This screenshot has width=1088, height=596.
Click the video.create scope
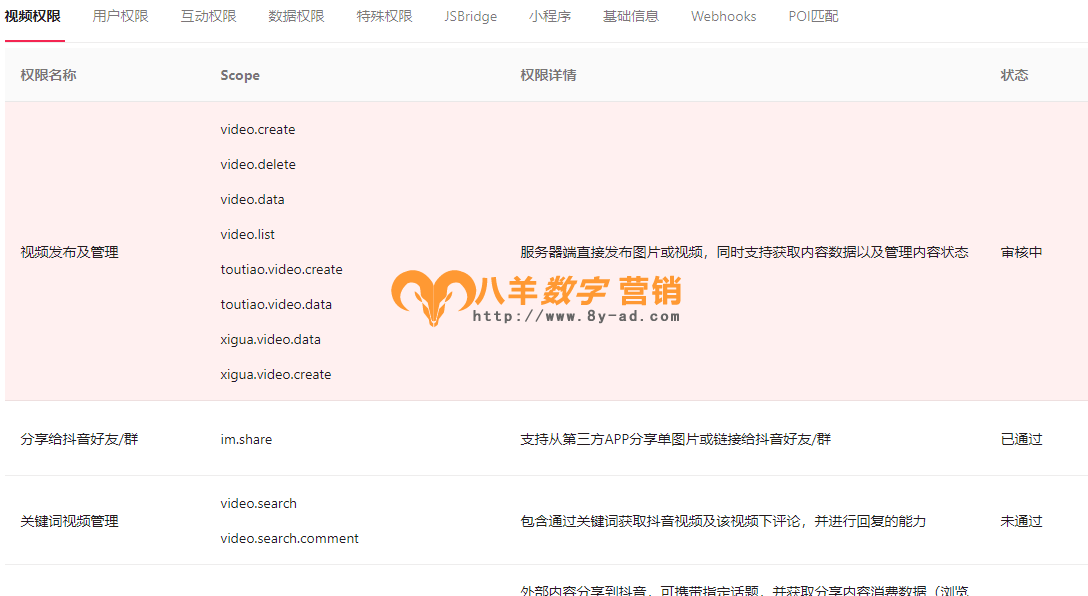coord(257,129)
